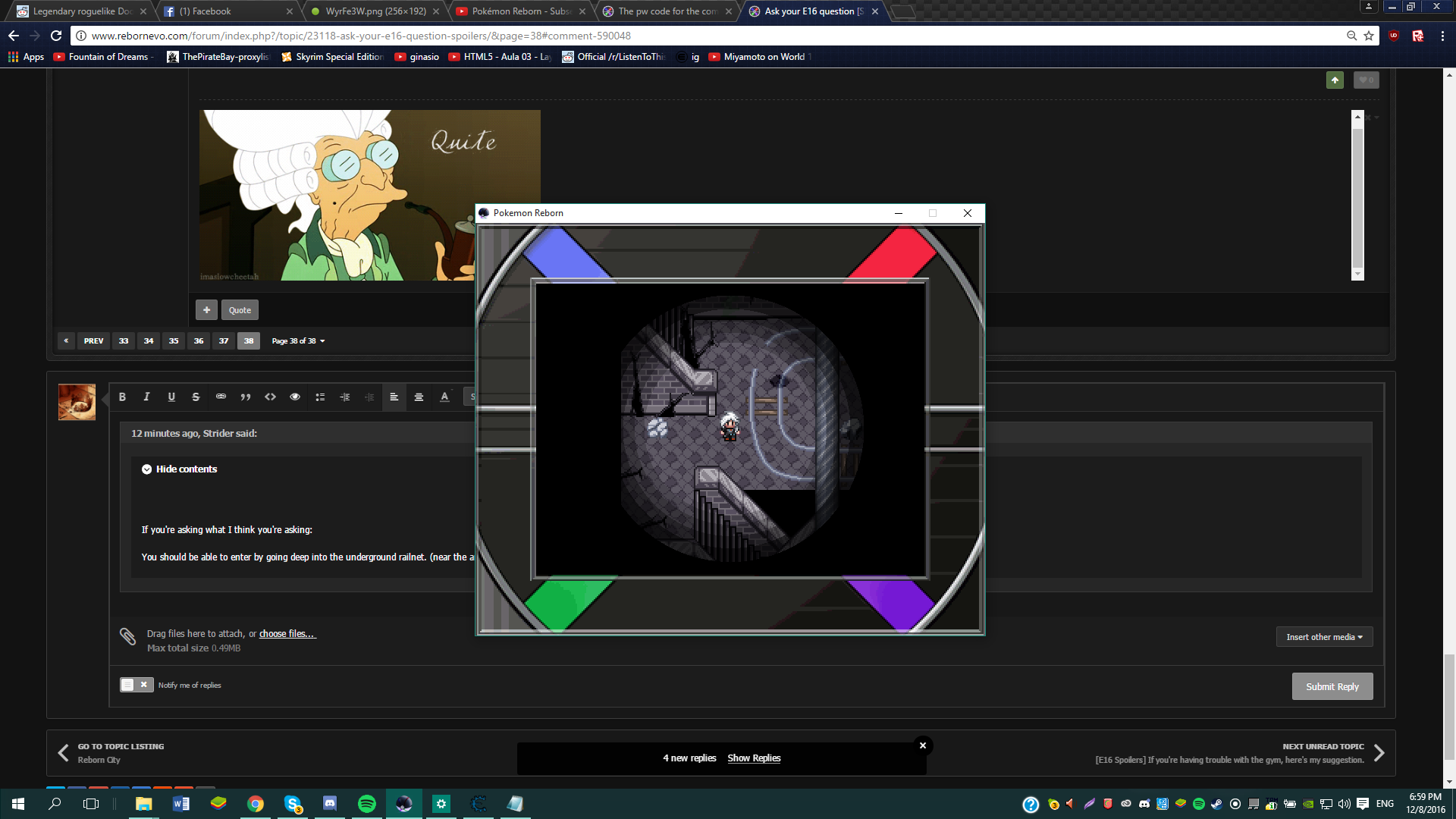
Task: Click the heart like counter on the post
Action: [1367, 80]
